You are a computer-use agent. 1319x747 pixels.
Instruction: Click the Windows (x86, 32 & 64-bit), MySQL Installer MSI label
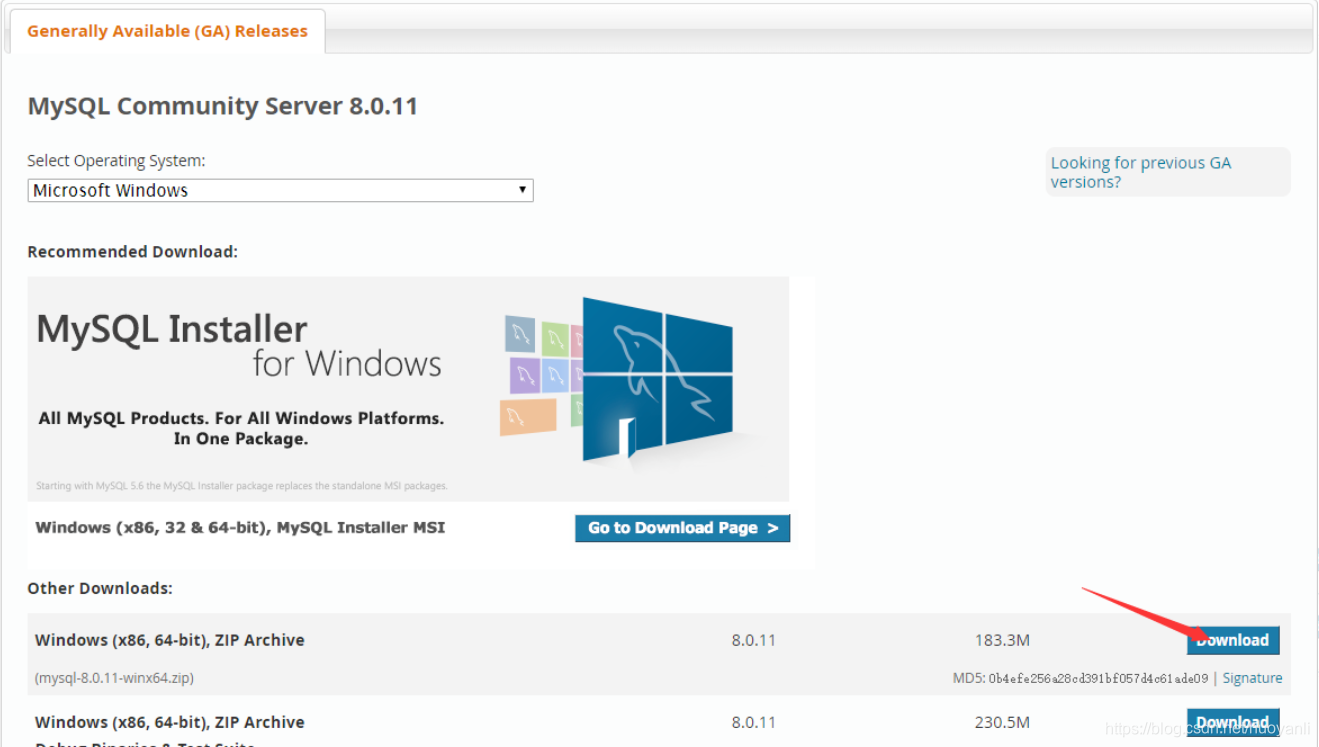[x=240, y=527]
